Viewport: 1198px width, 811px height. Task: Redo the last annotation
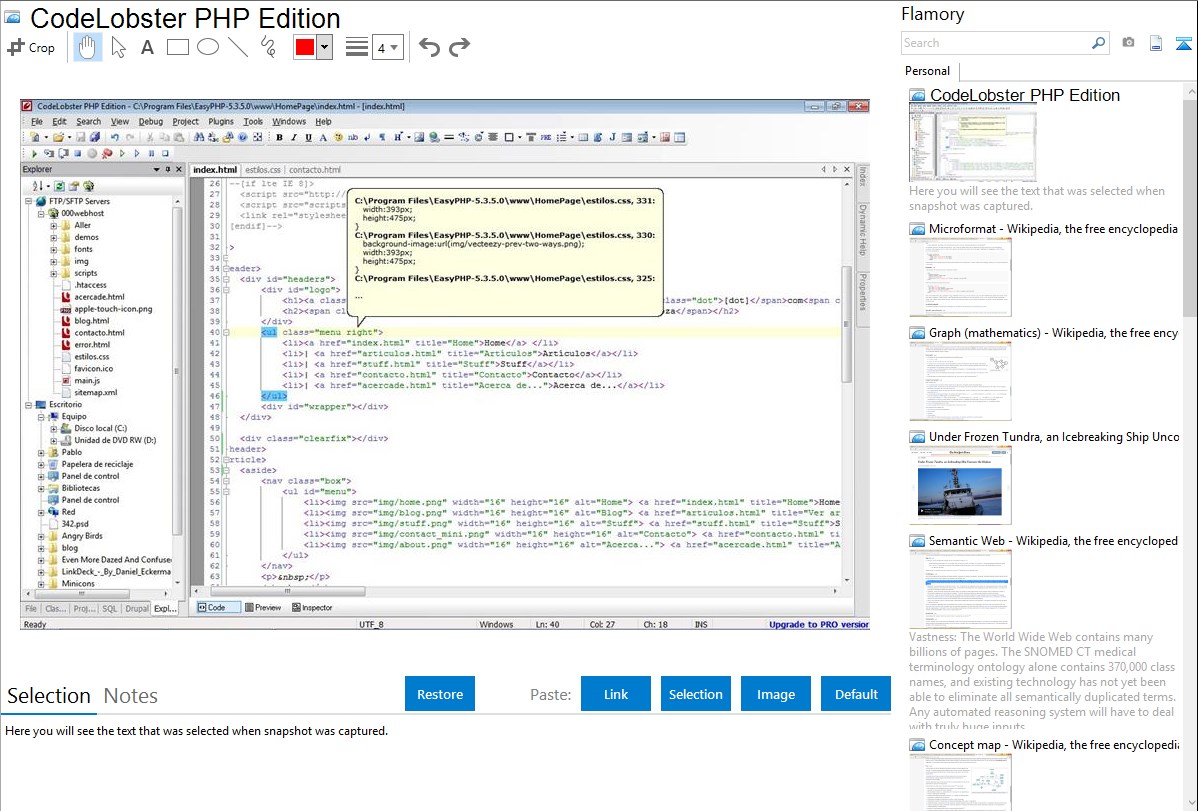pyautogui.click(x=459, y=47)
